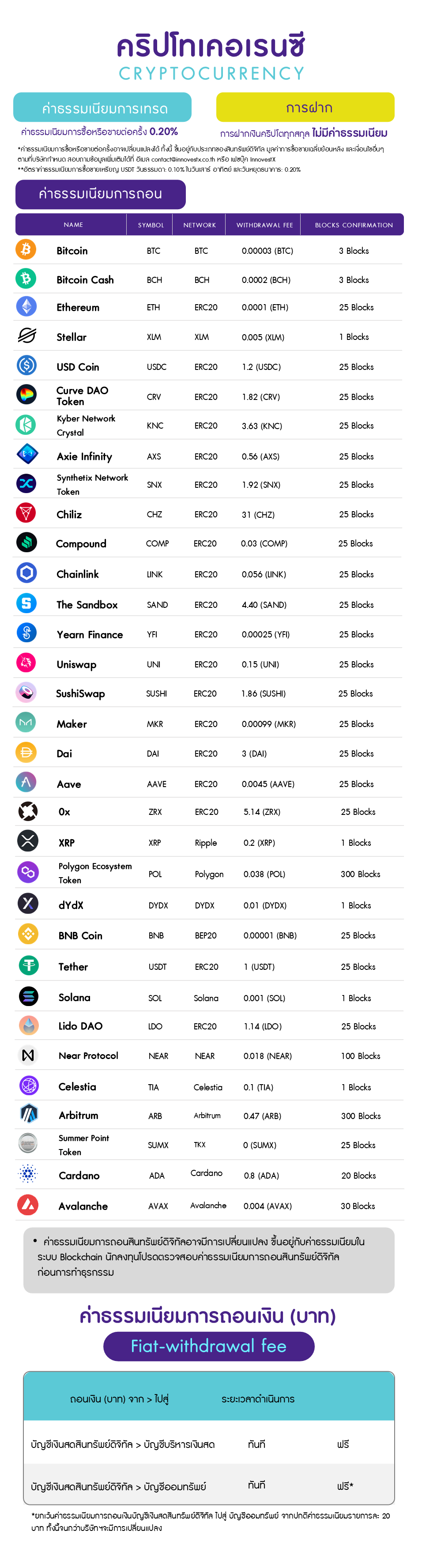Click the USD Coin icon
The width and height of the screenshot is (422, 1568).
tap(26, 365)
